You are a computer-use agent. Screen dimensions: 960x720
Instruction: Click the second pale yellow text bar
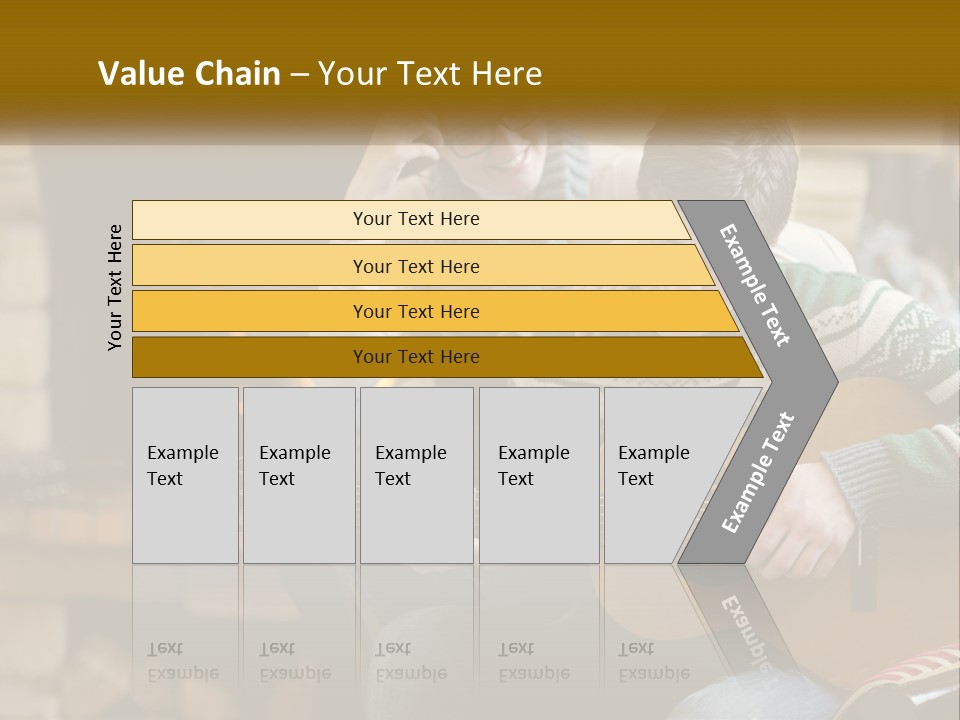415,266
